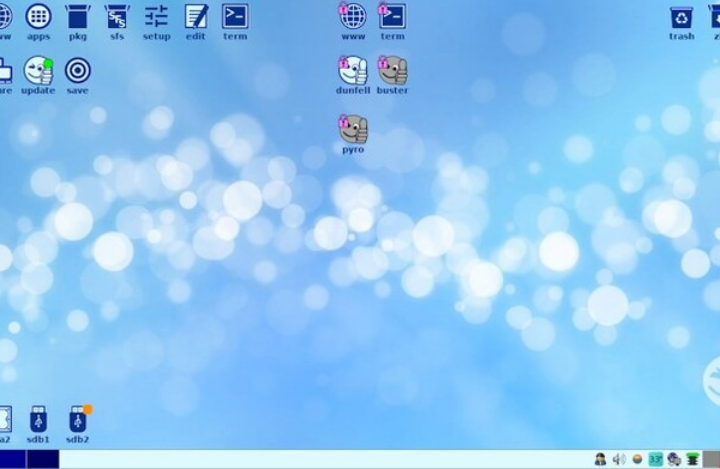Click the temperature 33 tray indicator
The image size is (720, 469).
(x=655, y=459)
